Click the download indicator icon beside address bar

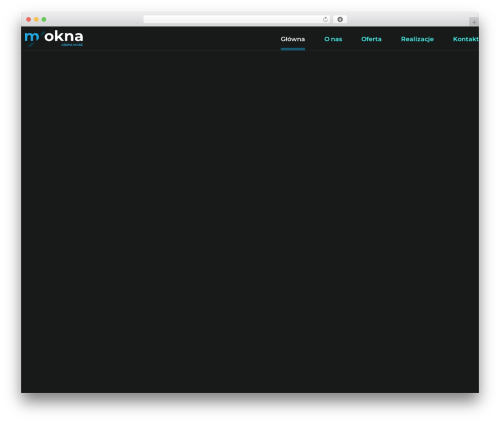[x=340, y=19]
